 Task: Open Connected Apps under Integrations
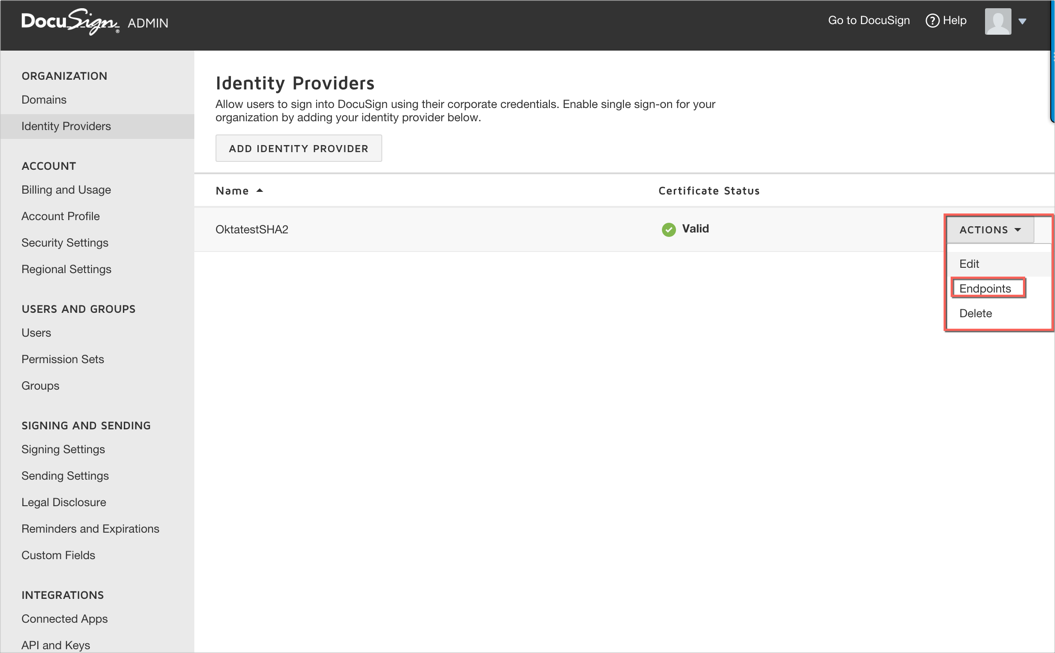click(64, 619)
